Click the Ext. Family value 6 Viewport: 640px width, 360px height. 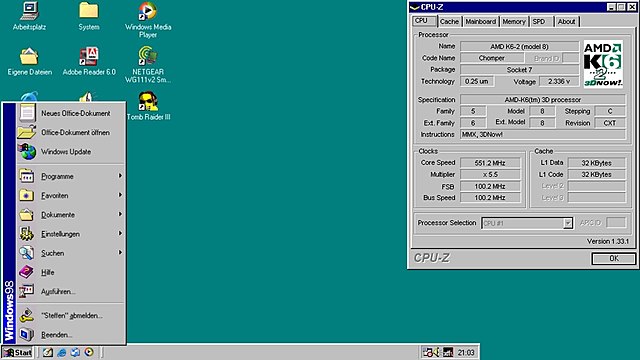pyautogui.click(x=473, y=123)
